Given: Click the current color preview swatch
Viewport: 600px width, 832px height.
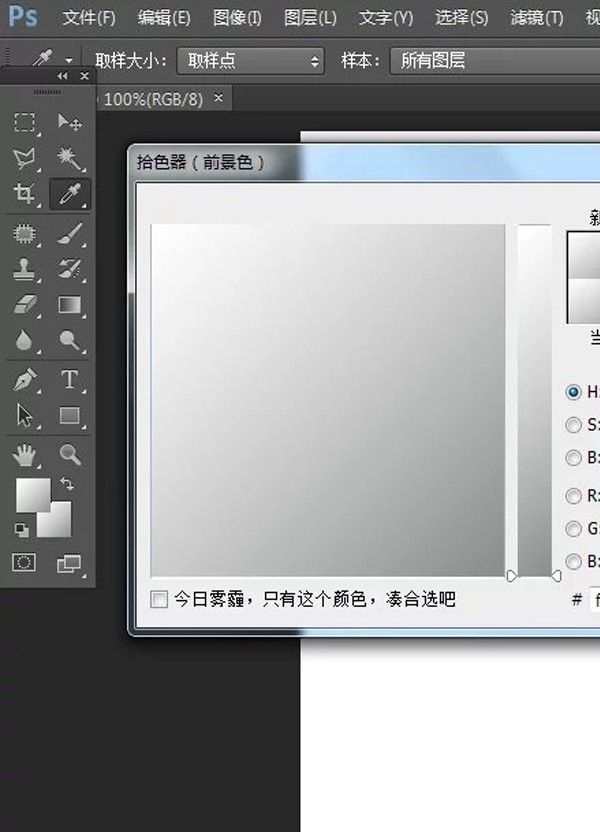Looking at the screenshot, I should tap(584, 300).
